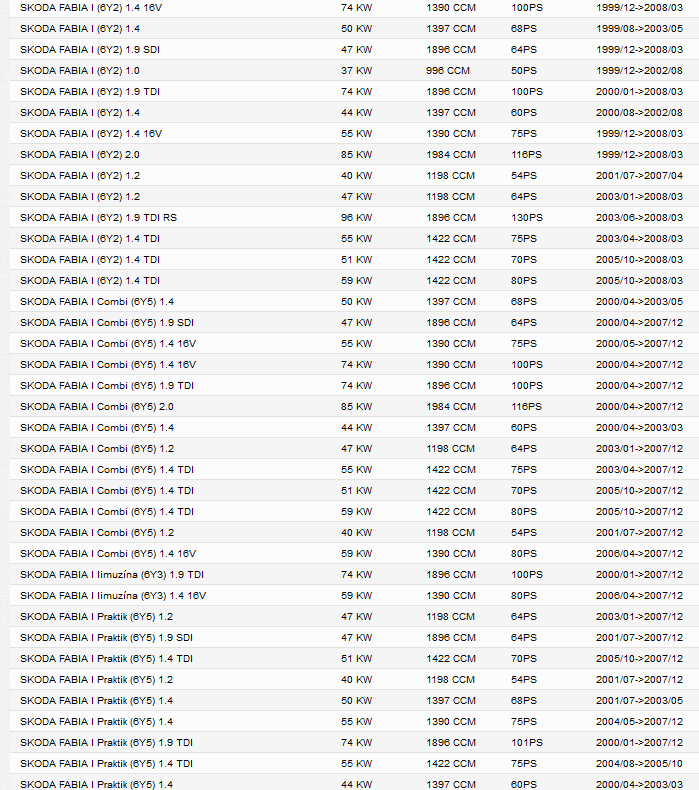This screenshot has width=699, height=790.
Task: Click date range '1999/08->2003/05'
Action: tap(639, 29)
